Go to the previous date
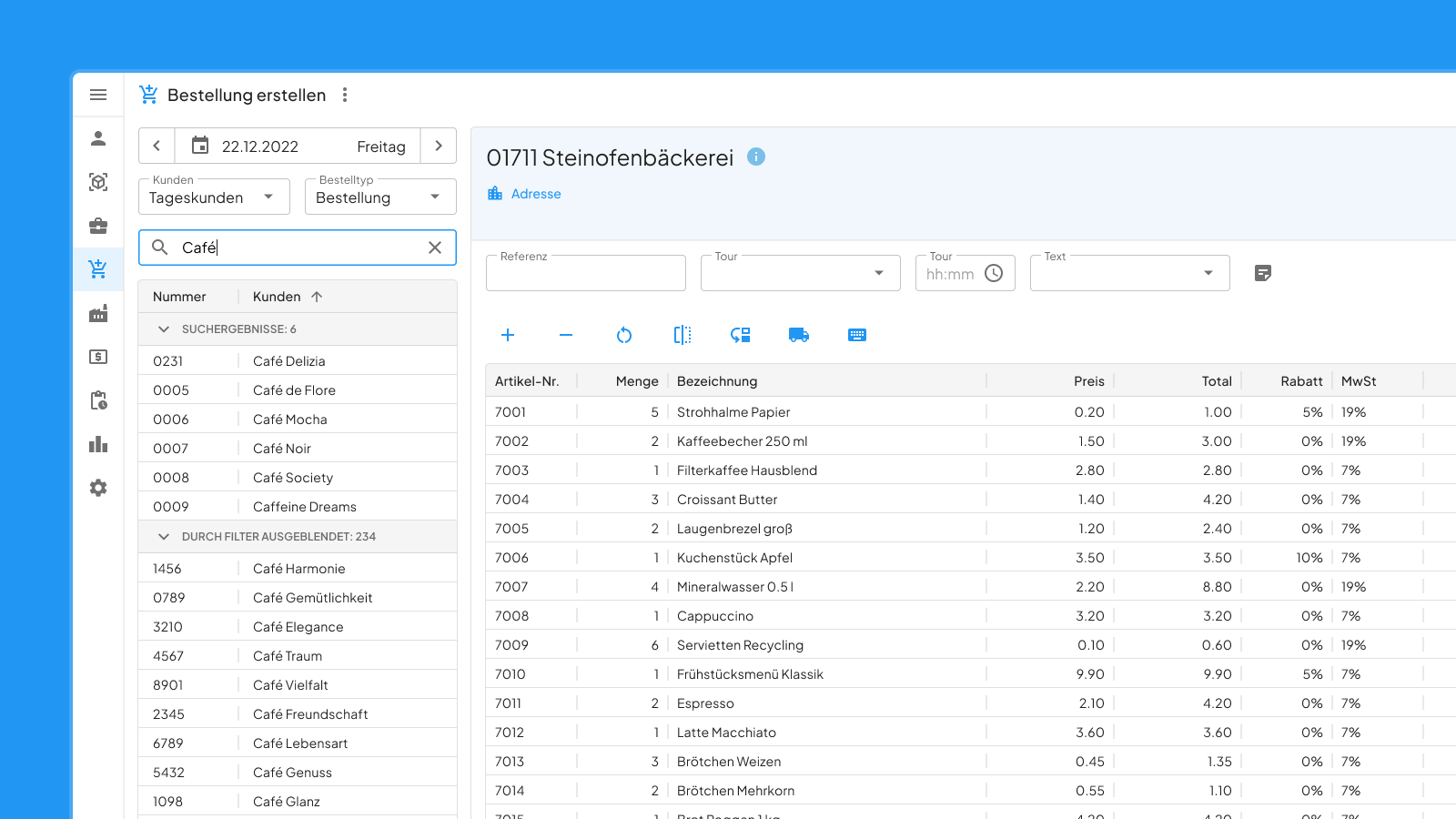 157,146
